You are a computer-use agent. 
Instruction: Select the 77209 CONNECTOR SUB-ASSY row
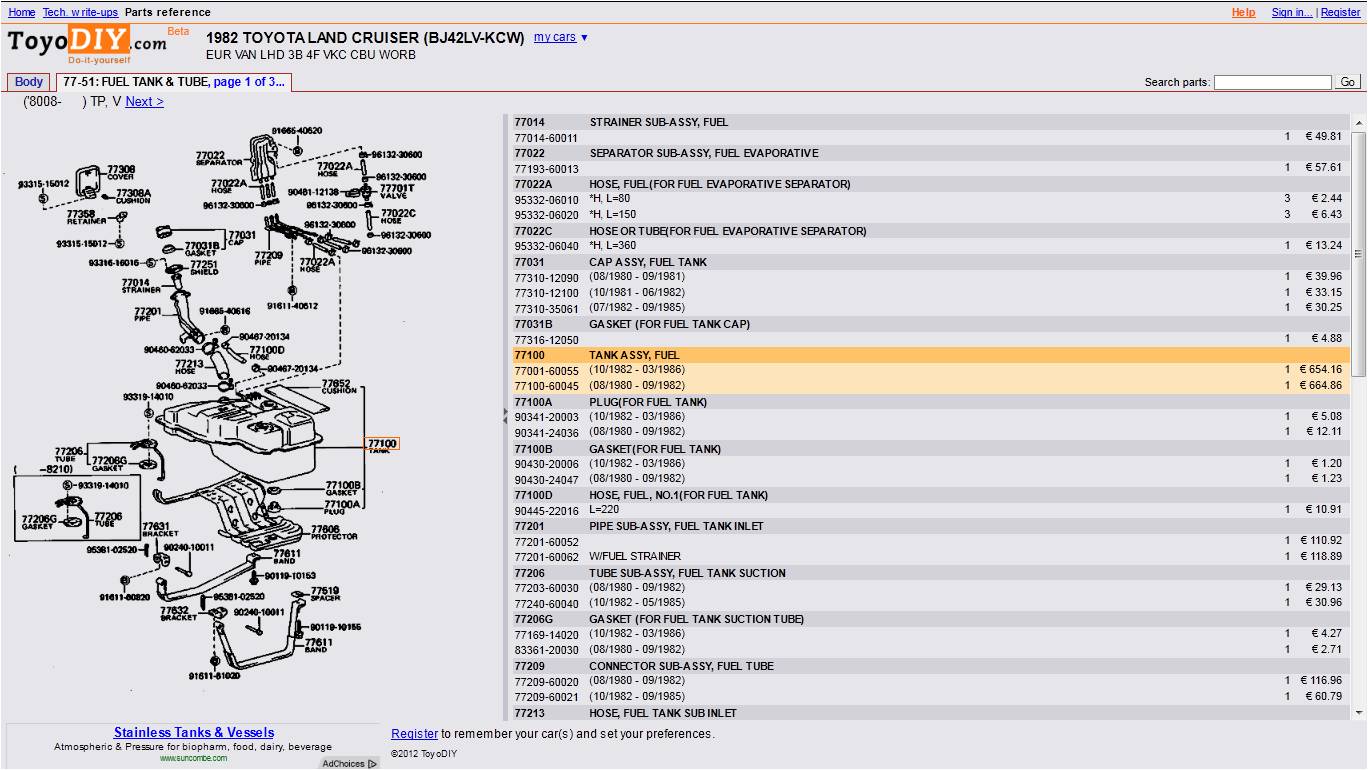tap(931, 666)
